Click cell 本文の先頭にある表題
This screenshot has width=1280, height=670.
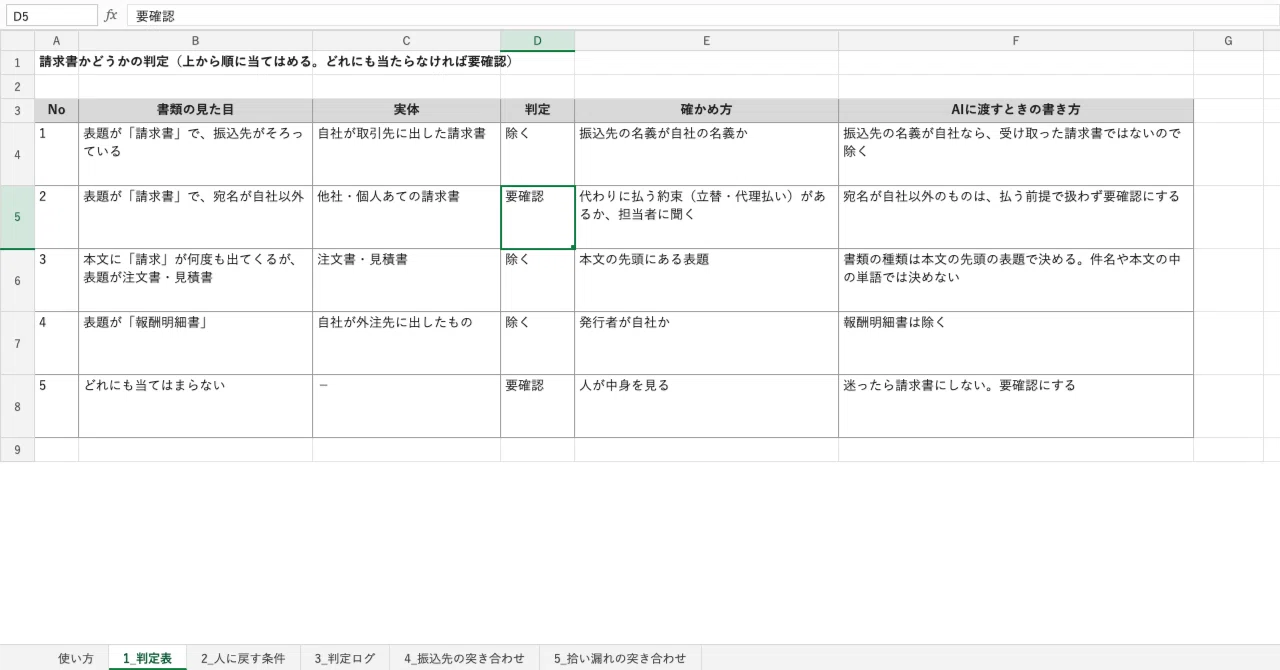[706, 280]
